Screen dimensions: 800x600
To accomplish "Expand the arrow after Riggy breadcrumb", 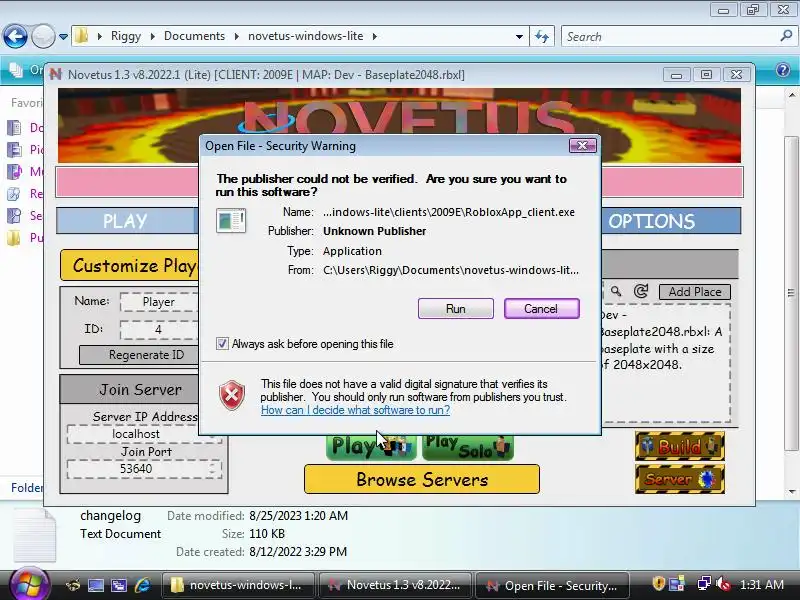I will [153, 36].
